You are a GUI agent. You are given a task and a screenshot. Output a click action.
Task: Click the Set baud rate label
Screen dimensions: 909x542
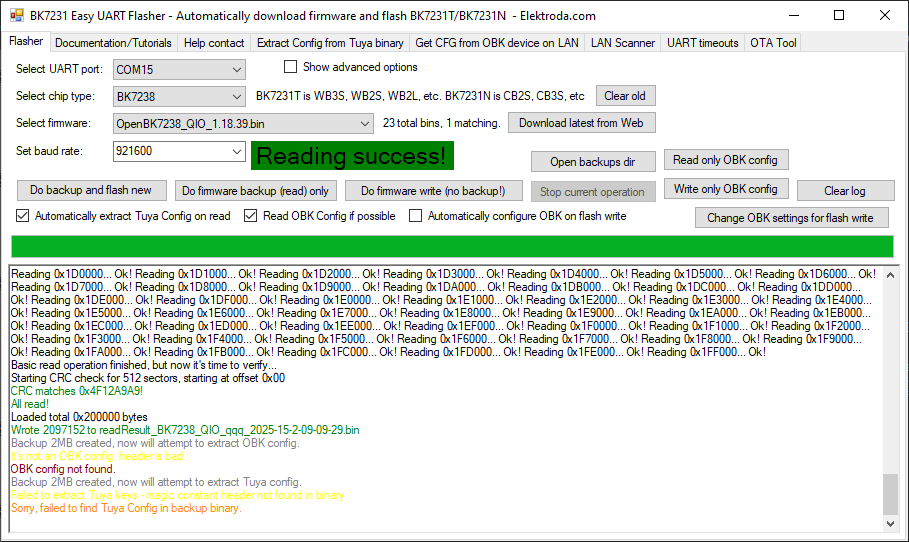coord(49,151)
